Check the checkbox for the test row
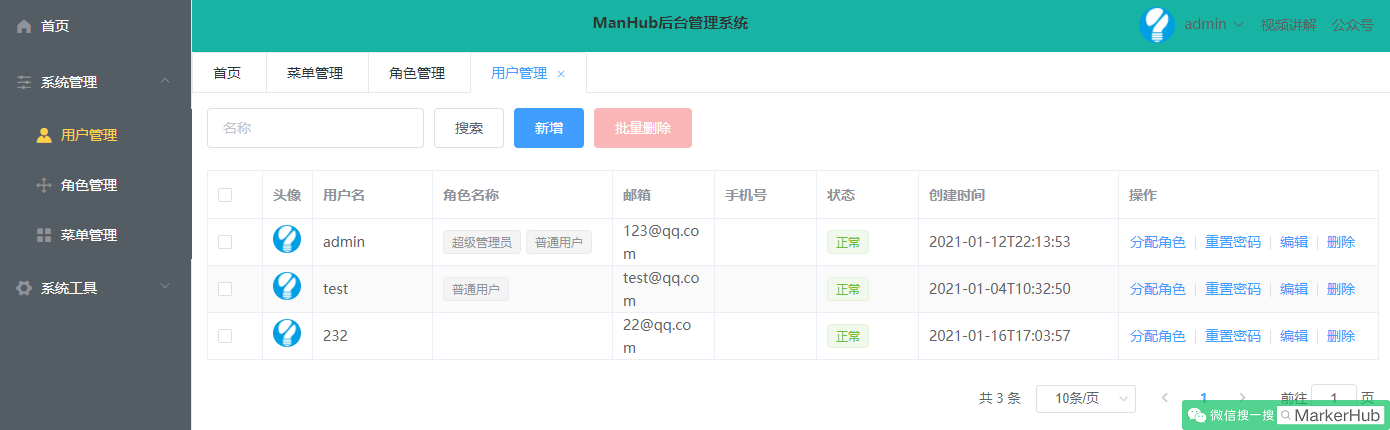This screenshot has height=430, width=1390. (225, 289)
